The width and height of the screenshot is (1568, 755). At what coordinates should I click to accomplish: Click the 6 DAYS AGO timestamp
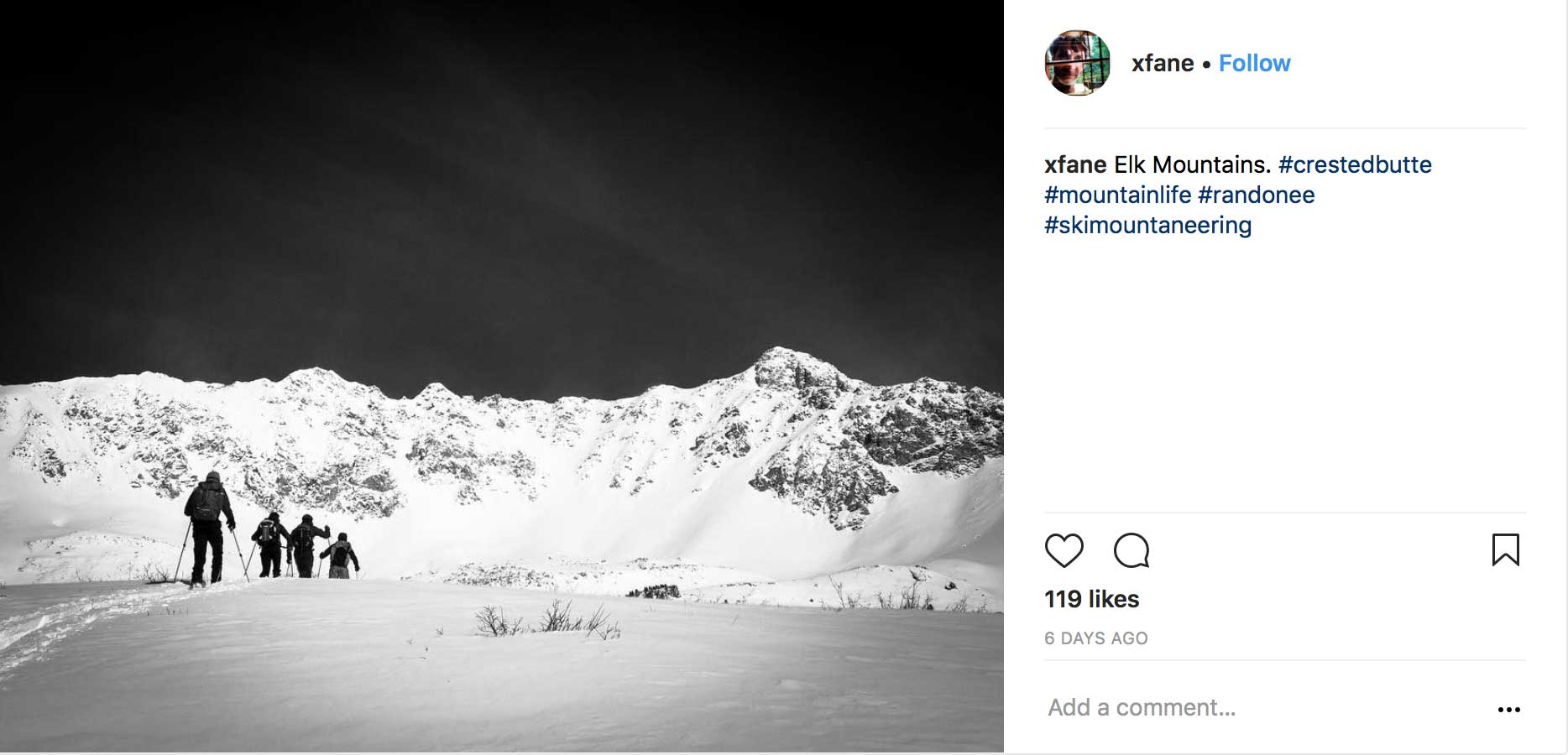tap(1095, 638)
